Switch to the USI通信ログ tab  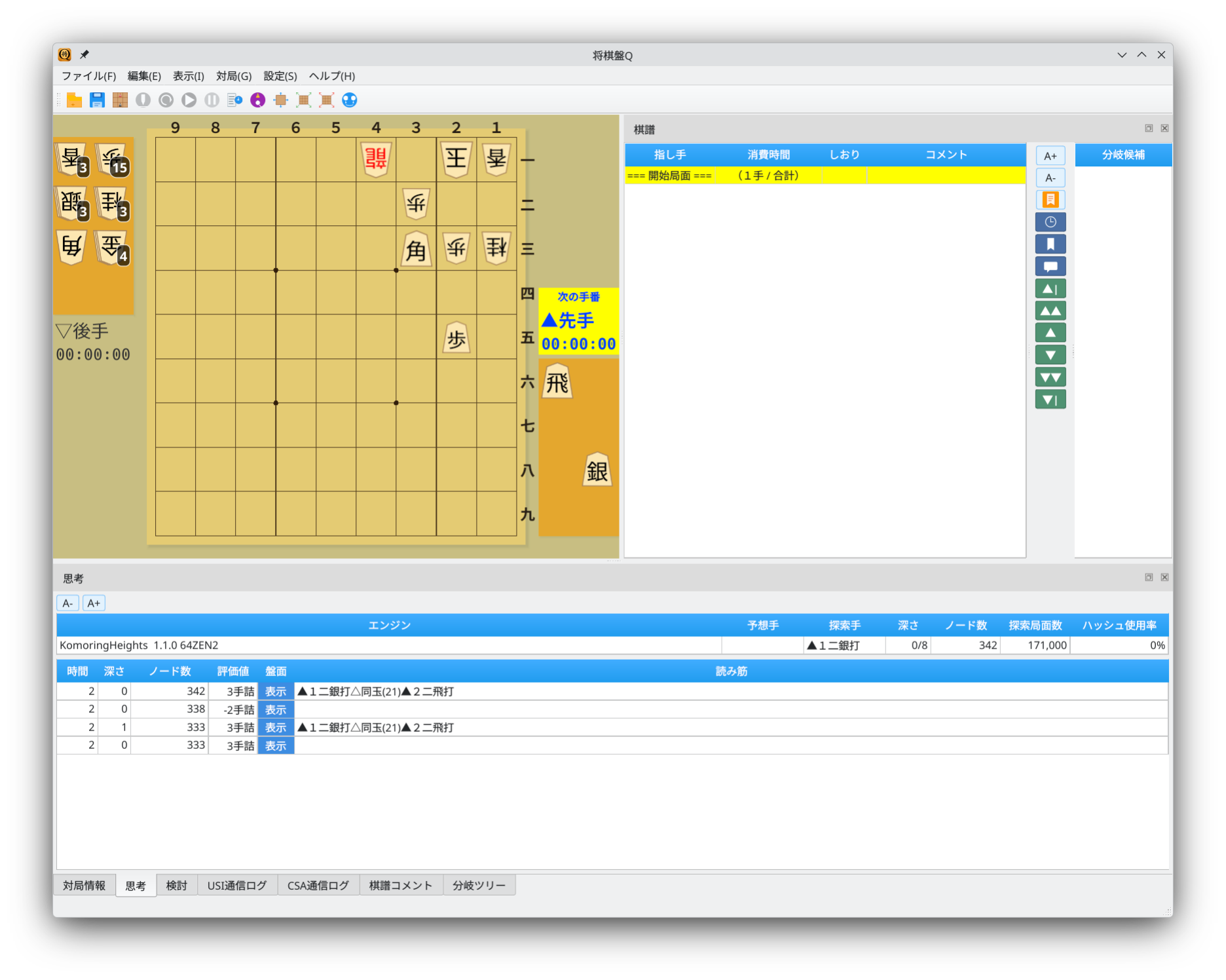point(236,886)
